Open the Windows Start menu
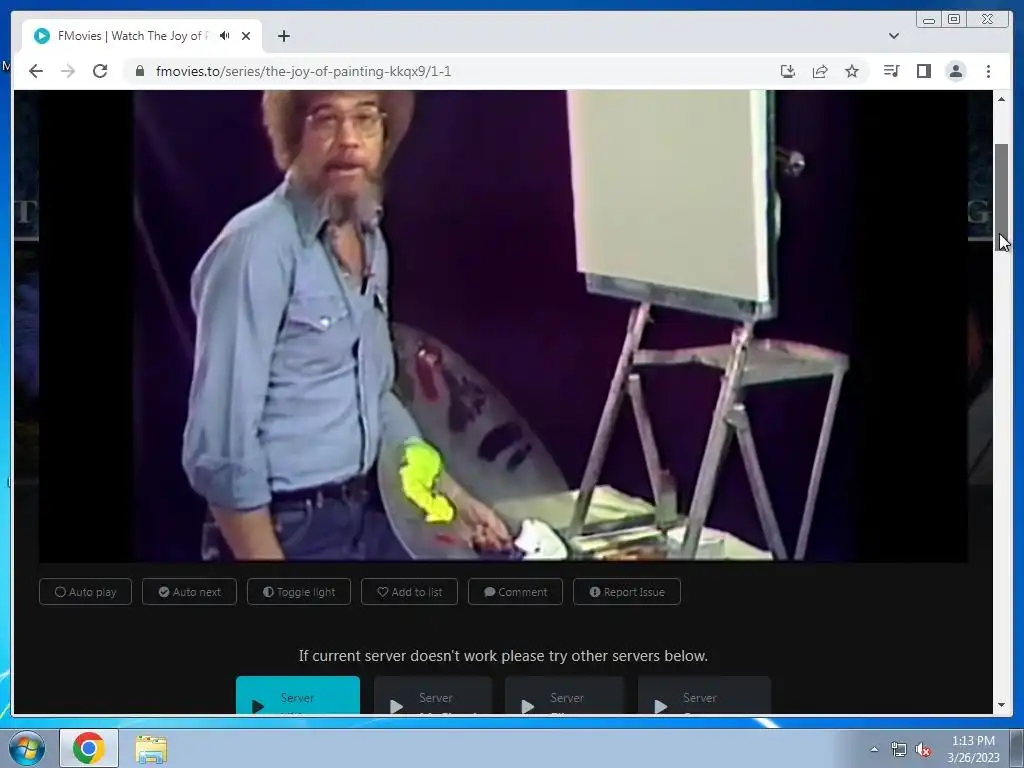This screenshot has height=768, width=1024. (26, 748)
